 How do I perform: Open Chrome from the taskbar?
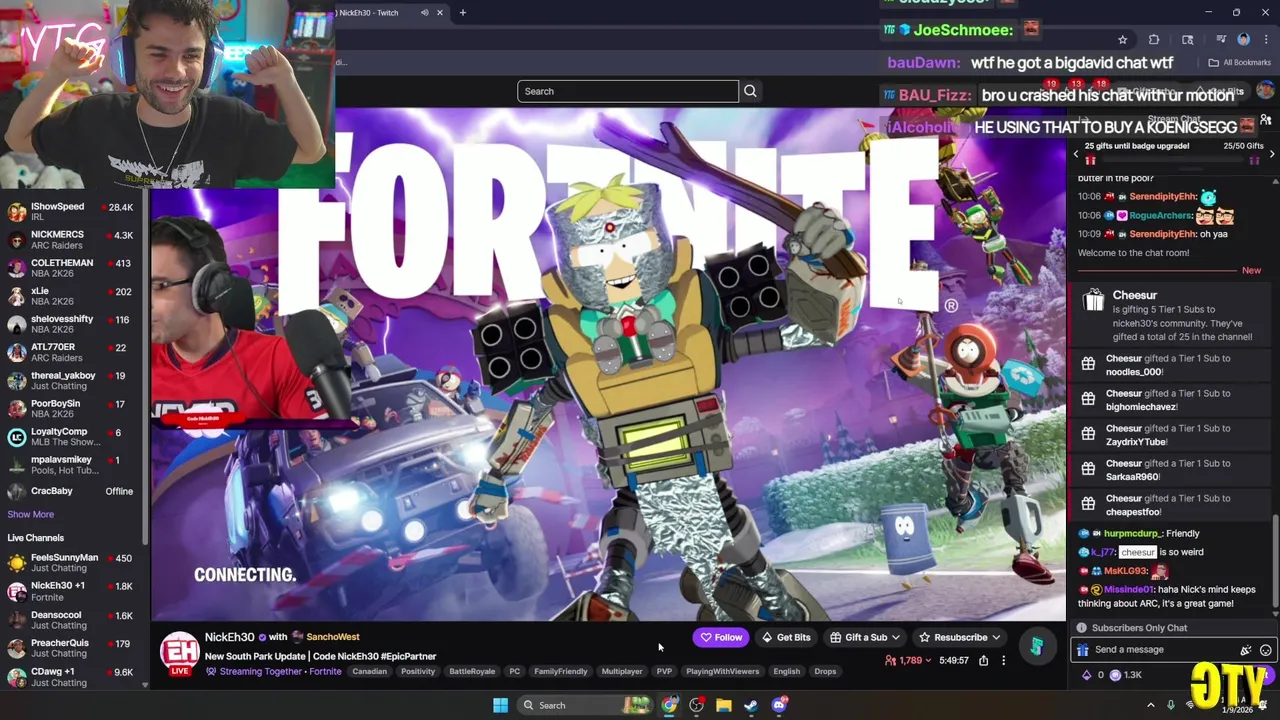[669, 706]
